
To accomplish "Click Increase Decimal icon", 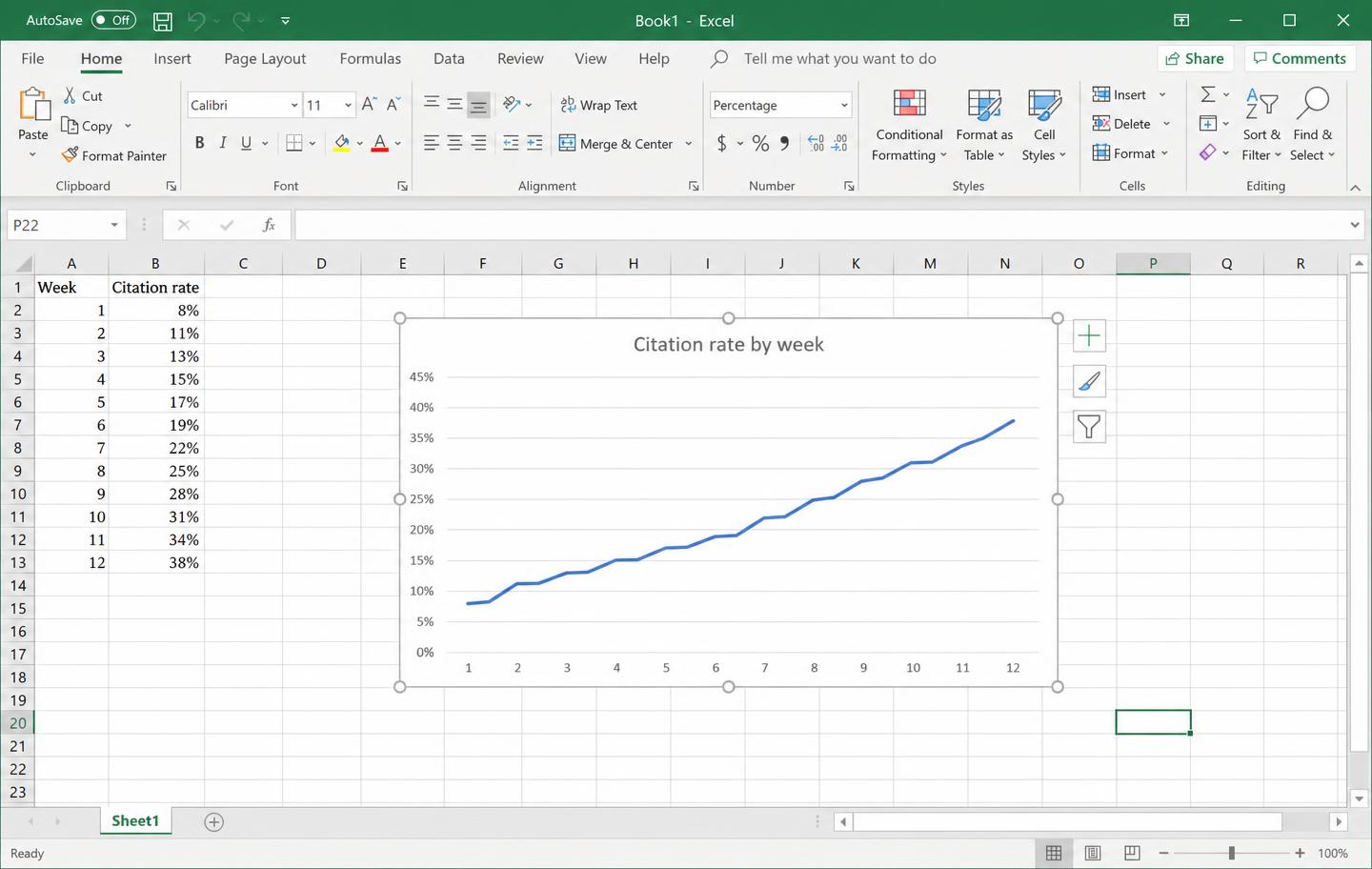I will pyautogui.click(x=816, y=143).
